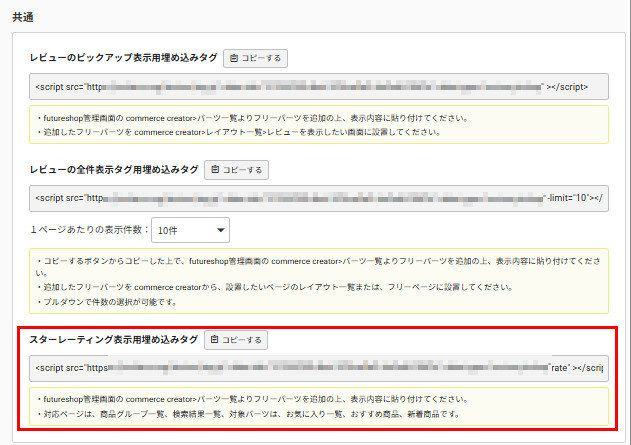Select the pickup display script tag field

pos(319,87)
